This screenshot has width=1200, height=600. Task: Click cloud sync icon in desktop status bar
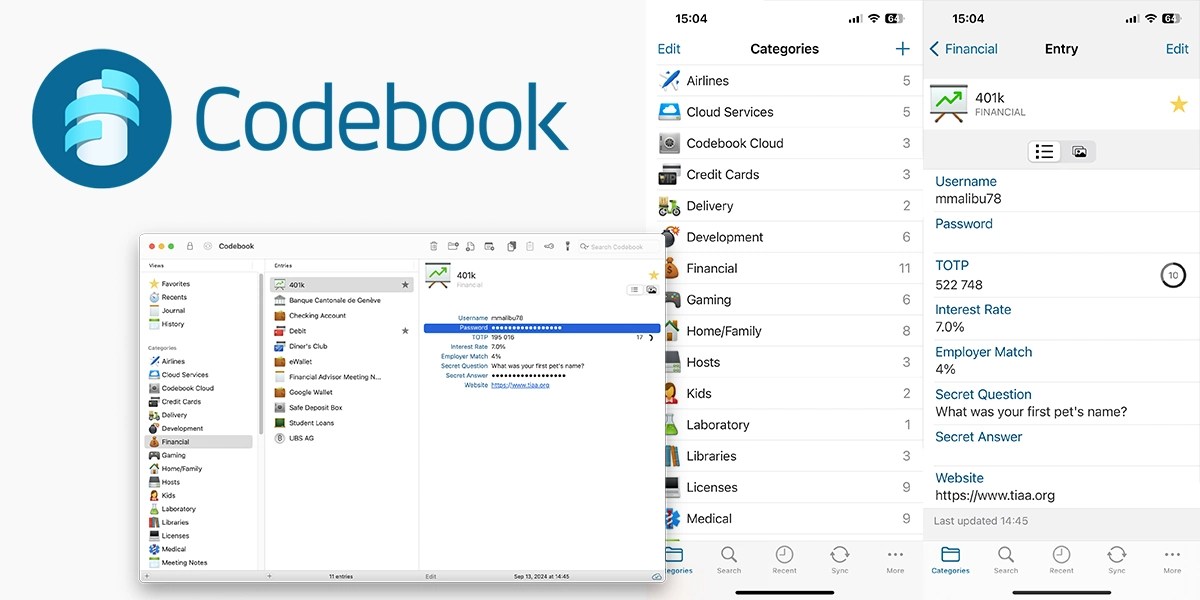(656, 577)
